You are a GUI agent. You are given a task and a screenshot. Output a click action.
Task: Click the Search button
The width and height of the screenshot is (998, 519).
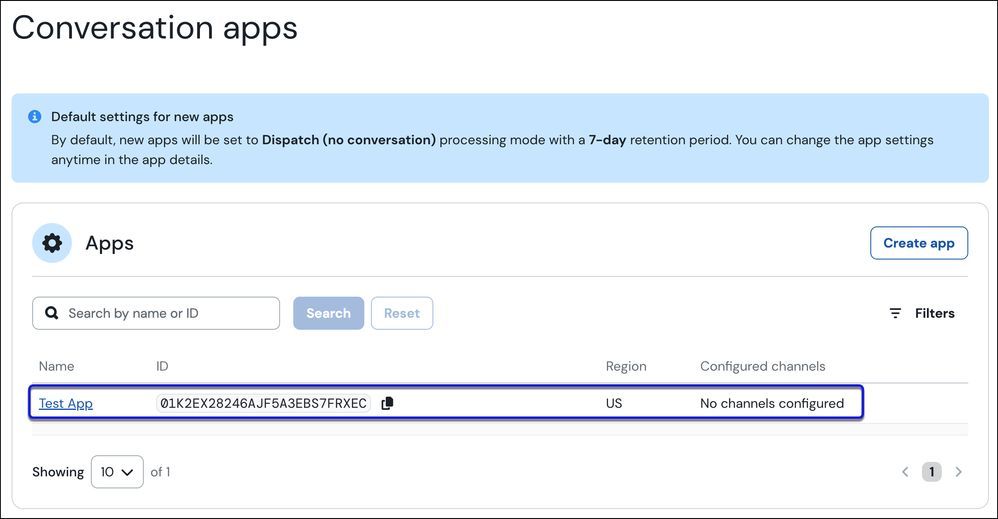(328, 313)
